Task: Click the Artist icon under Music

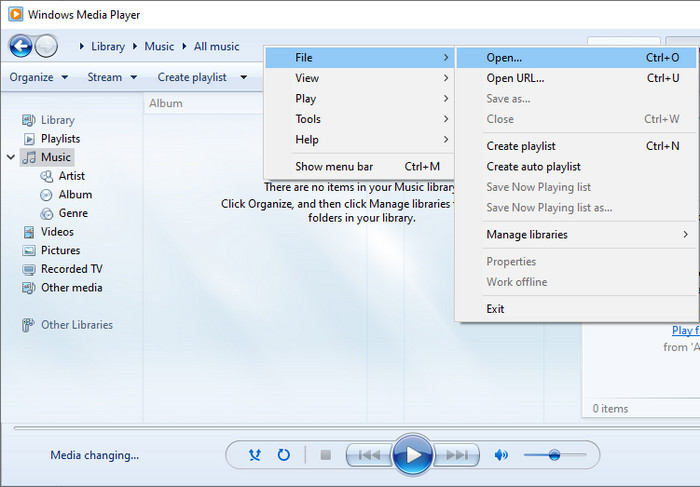Action: [46, 176]
